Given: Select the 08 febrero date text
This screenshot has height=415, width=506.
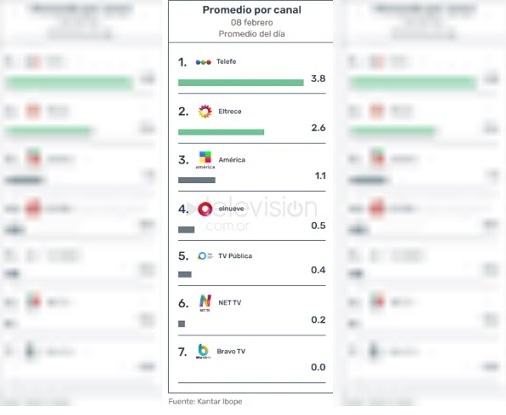Looking at the screenshot, I should point(252,23).
